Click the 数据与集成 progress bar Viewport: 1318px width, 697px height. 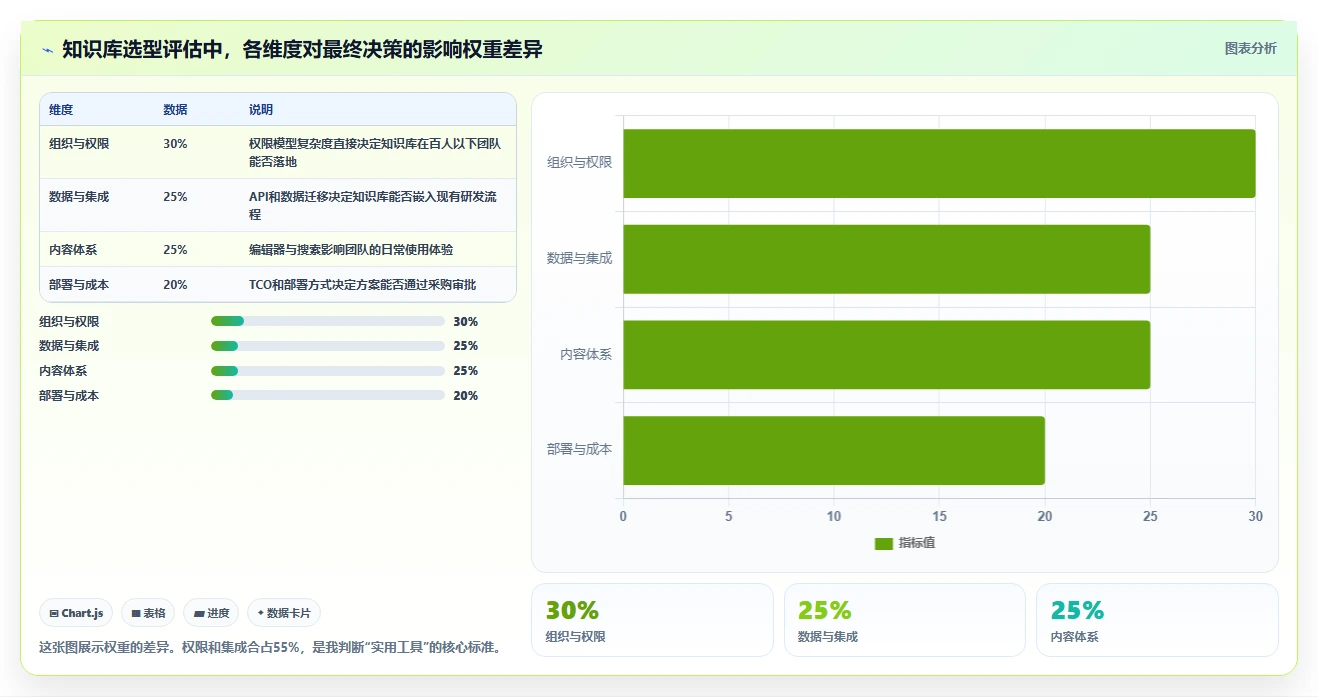(328, 346)
